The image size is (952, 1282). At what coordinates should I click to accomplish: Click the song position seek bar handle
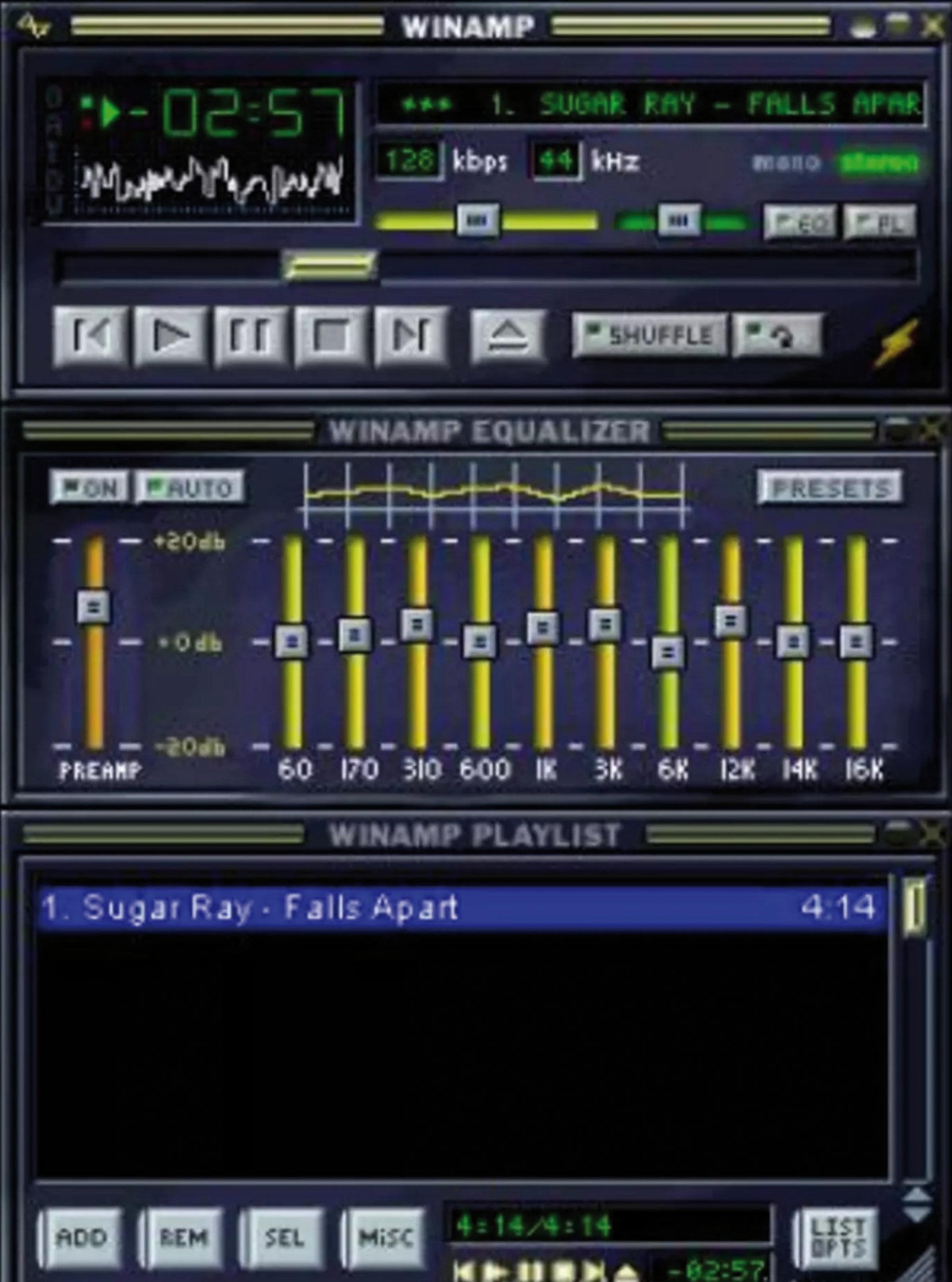[330, 266]
